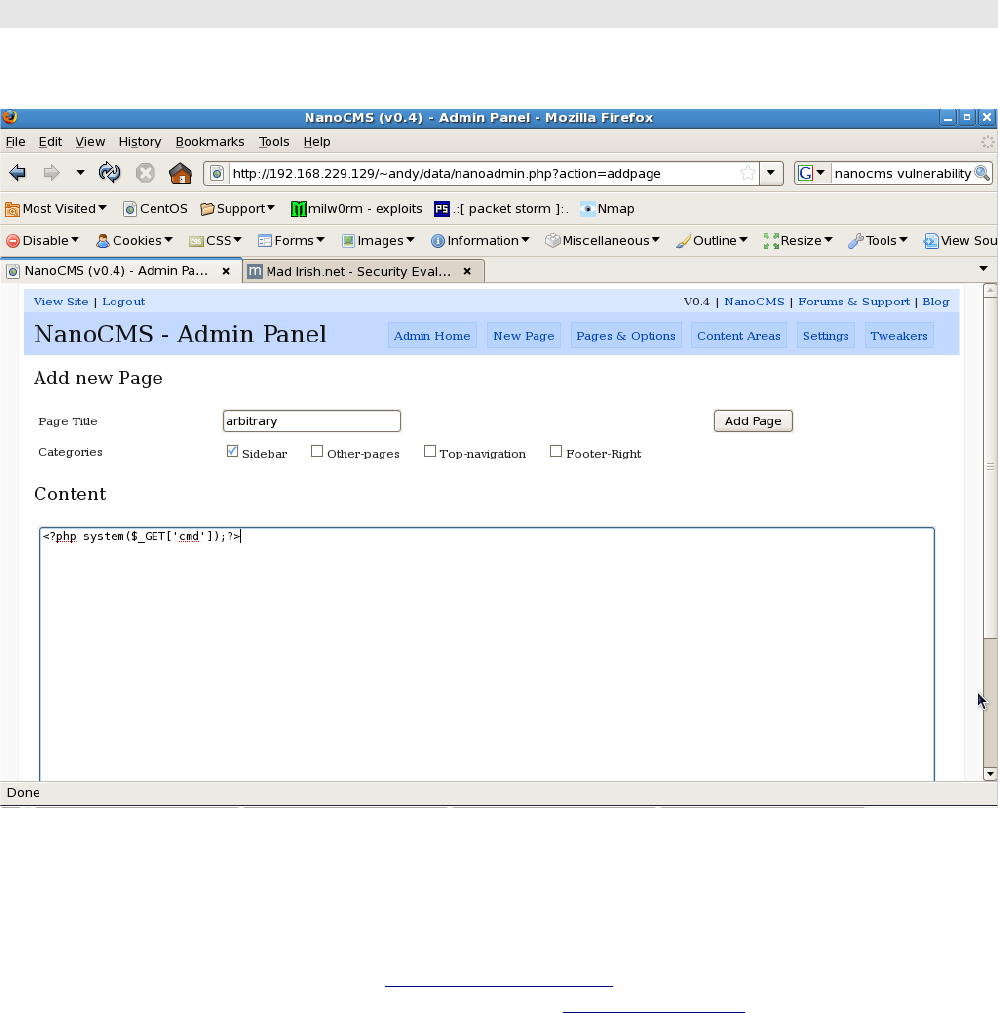Check the Footer-Right category checkbox
This screenshot has width=998, height=1013.
pos(556,452)
